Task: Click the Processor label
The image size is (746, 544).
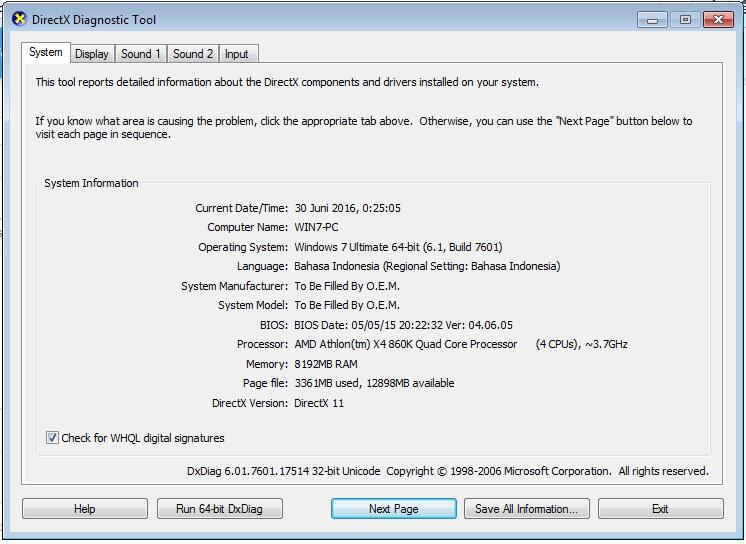Action: pos(263,344)
